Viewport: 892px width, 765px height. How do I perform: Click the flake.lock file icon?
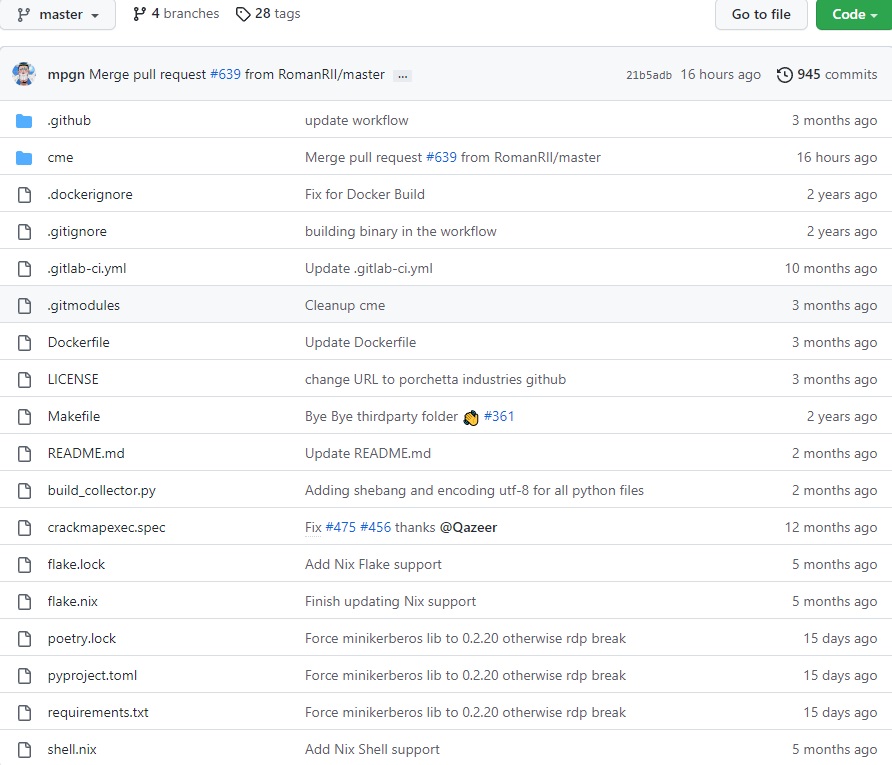pos(24,564)
